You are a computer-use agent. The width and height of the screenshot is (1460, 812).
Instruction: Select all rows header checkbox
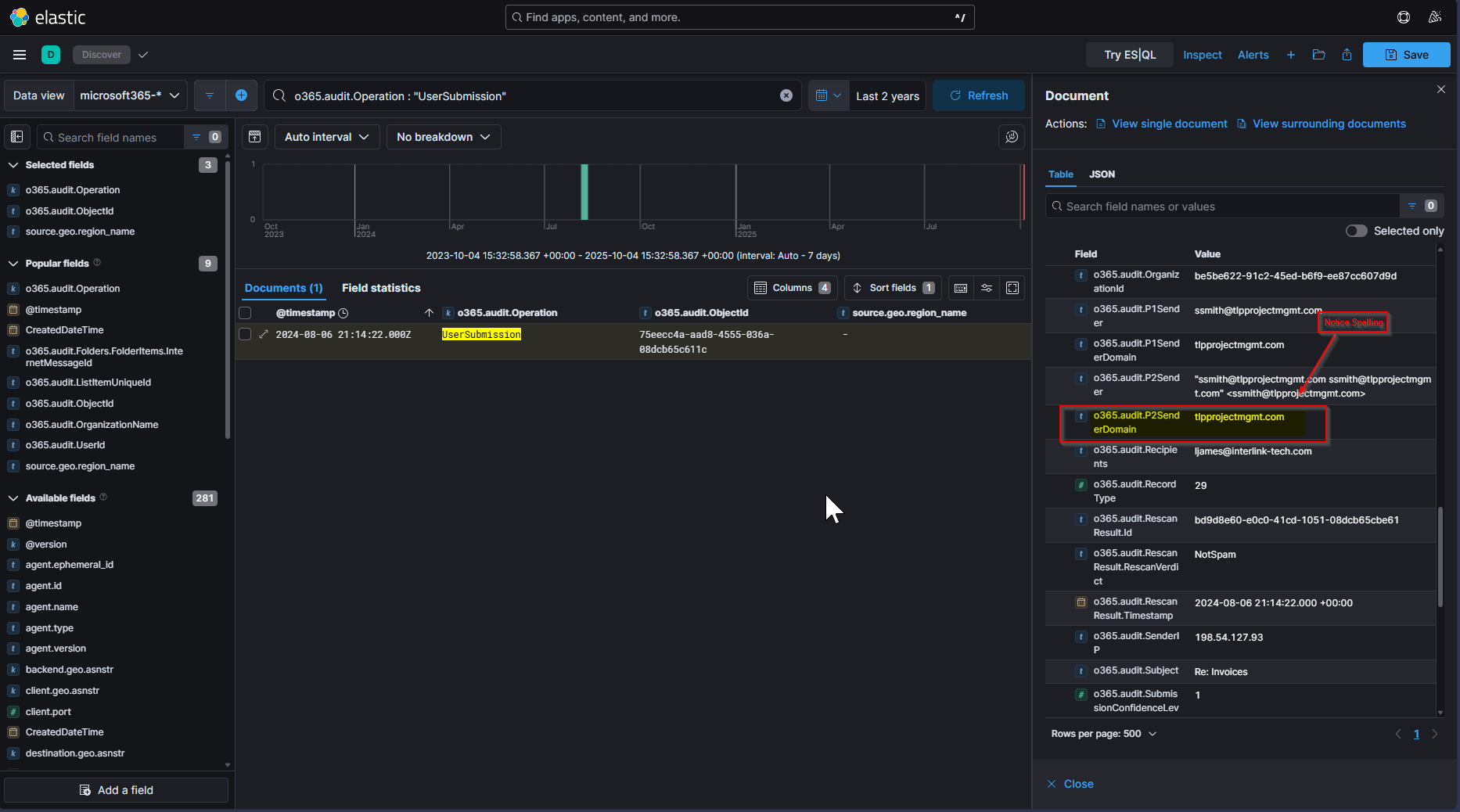point(245,313)
